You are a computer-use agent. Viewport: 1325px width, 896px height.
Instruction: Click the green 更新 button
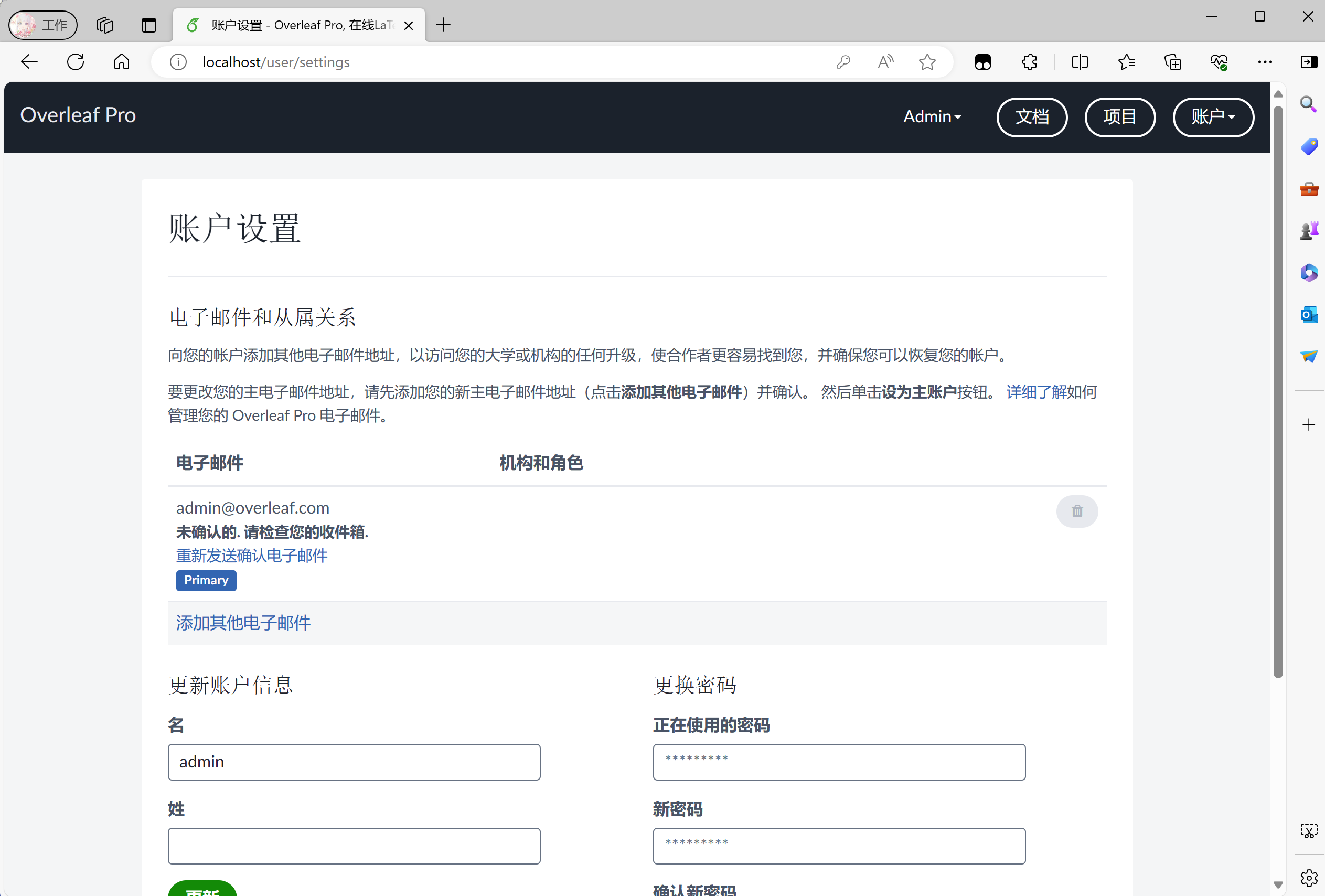202,889
